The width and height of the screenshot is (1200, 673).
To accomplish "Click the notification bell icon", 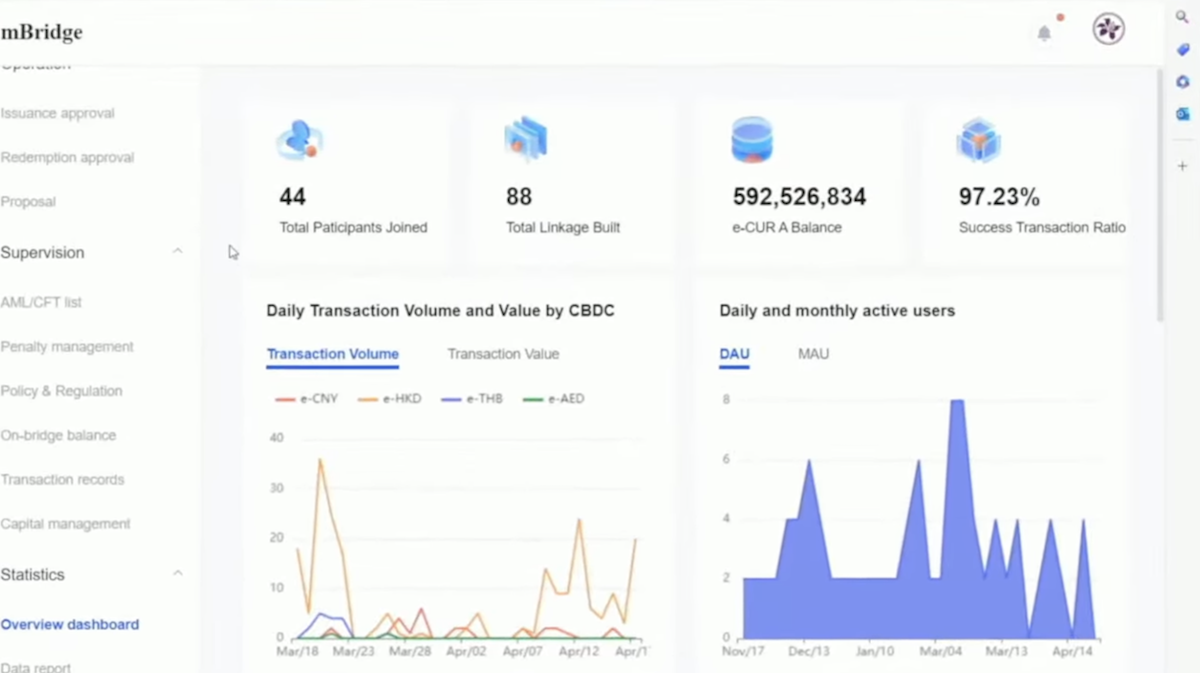I will [x=1044, y=33].
